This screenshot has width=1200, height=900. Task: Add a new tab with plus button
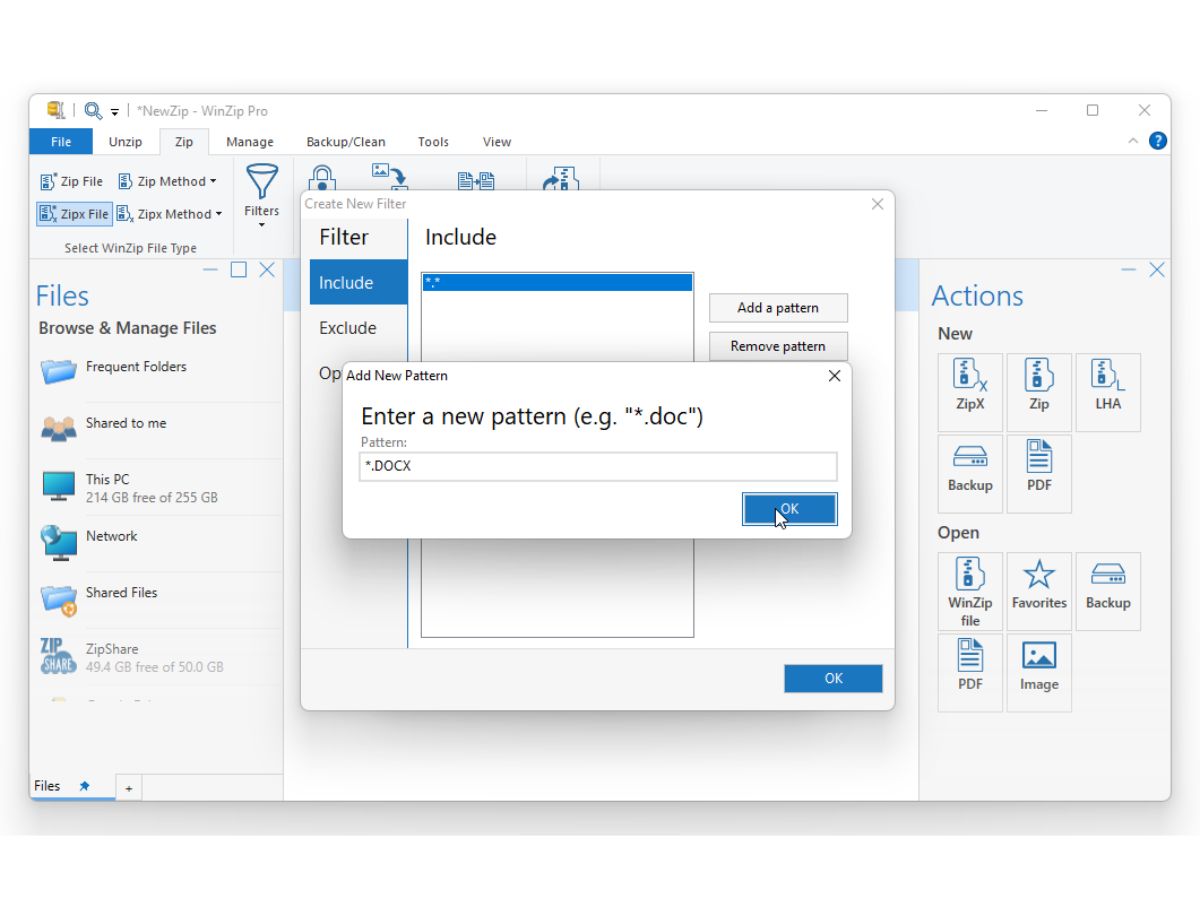[128, 788]
